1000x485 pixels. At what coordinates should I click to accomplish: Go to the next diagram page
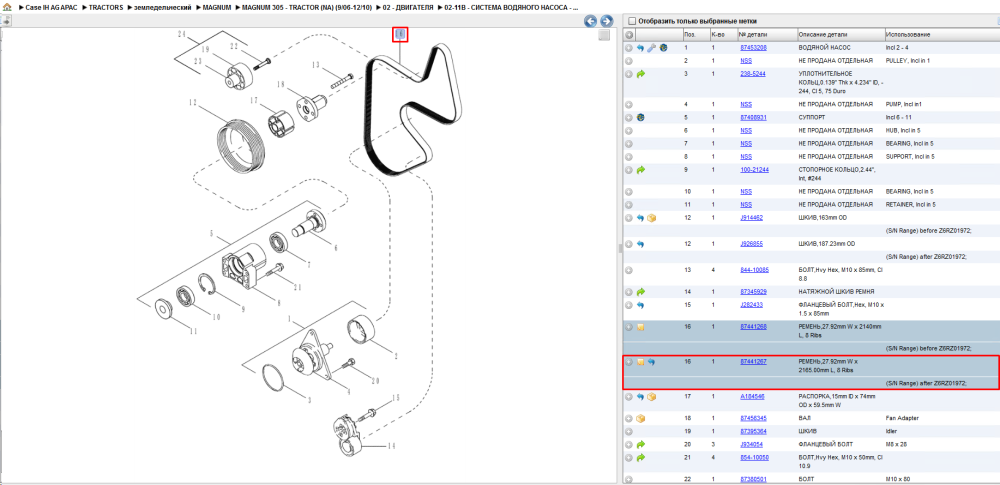pyautogui.click(x=607, y=21)
